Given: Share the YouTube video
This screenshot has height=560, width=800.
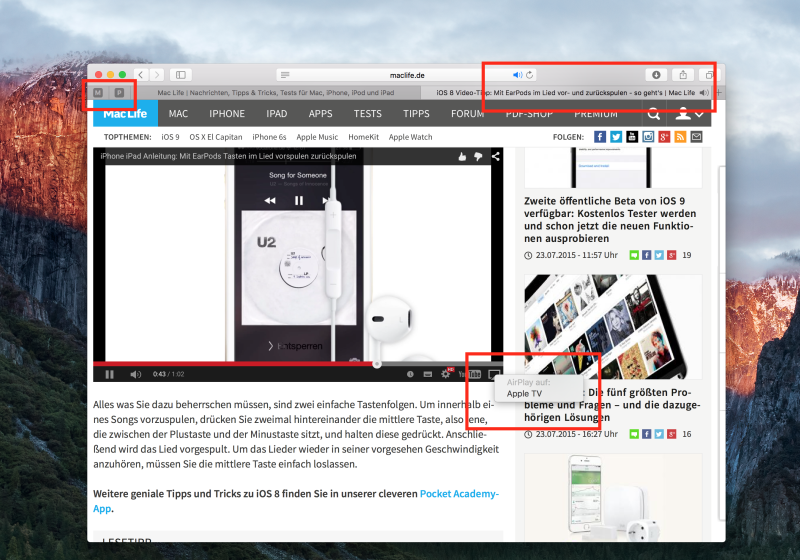Looking at the screenshot, I should [495, 157].
